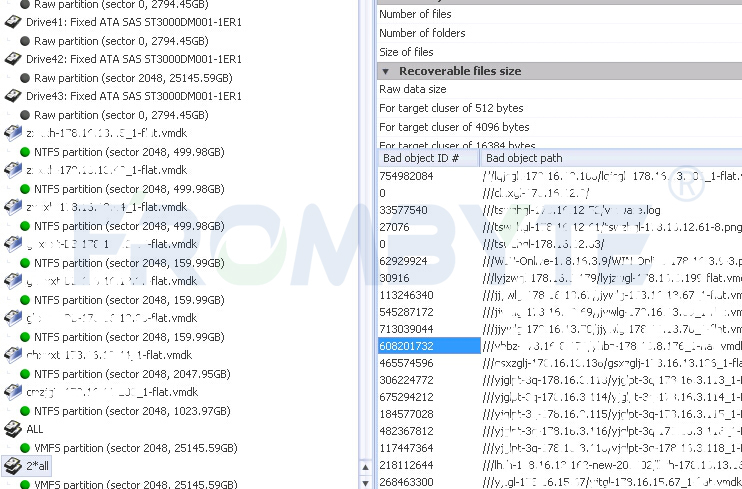Select Number of files property row
This screenshot has width=742, height=489.
point(559,14)
